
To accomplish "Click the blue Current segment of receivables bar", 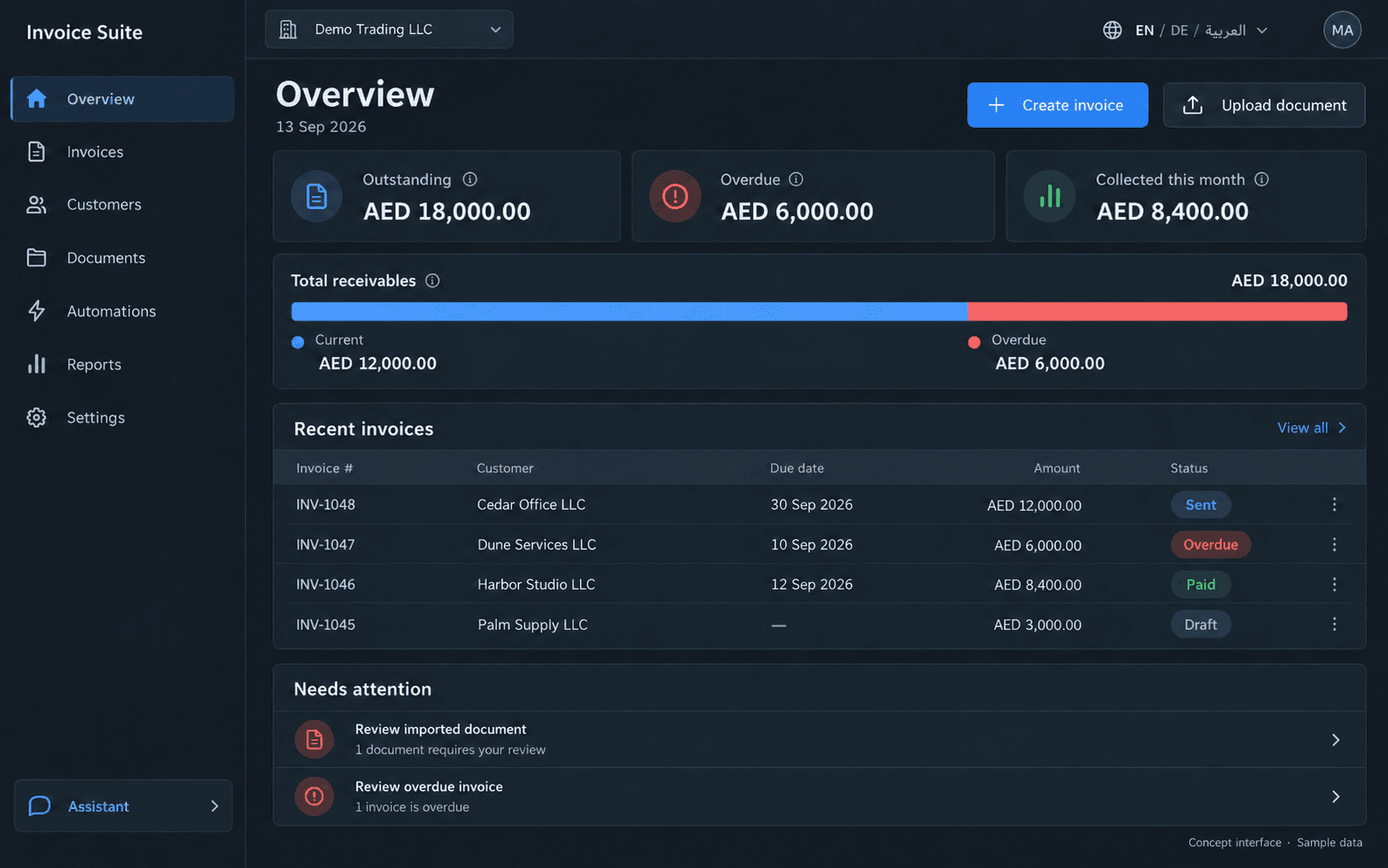I will click(629, 311).
